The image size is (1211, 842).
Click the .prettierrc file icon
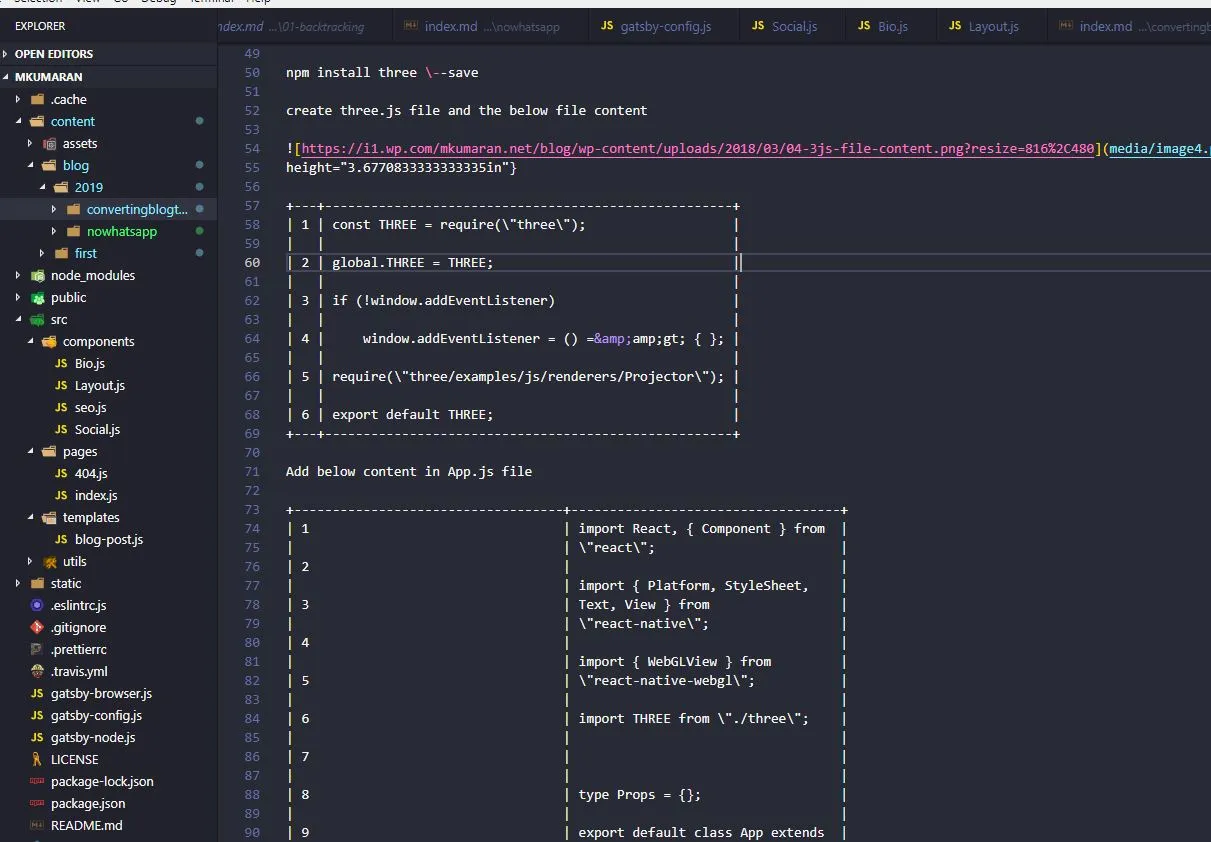tap(38, 649)
